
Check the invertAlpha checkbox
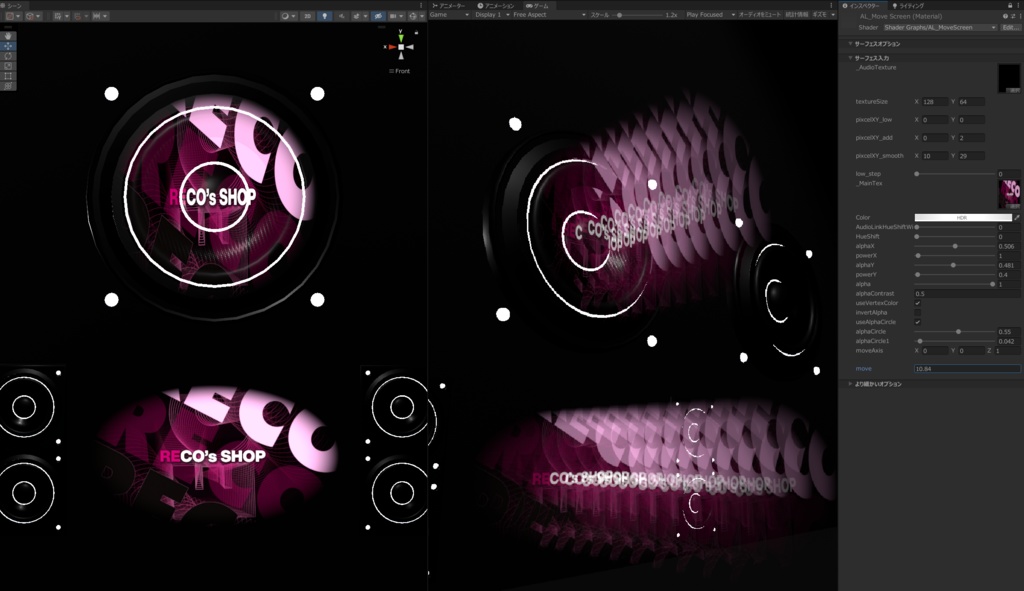coord(918,313)
